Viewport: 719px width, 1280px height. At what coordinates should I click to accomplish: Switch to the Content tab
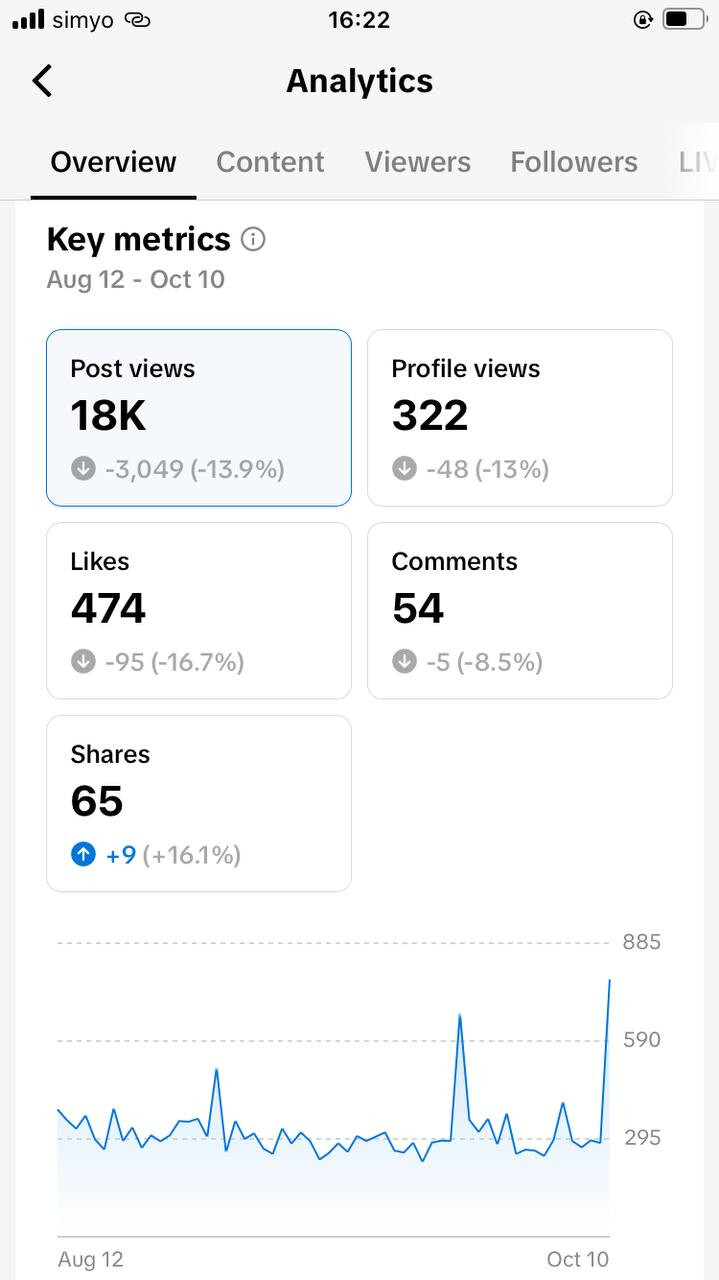tap(270, 162)
